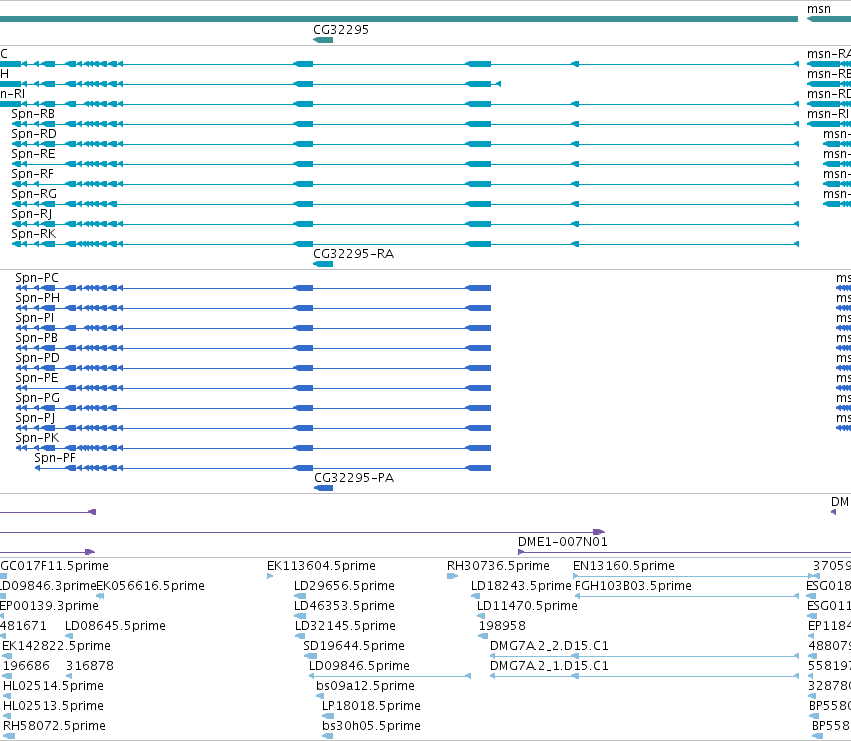Click the CG32295-RA transcript glyph
The width and height of the screenshot is (851, 741).
point(323,264)
